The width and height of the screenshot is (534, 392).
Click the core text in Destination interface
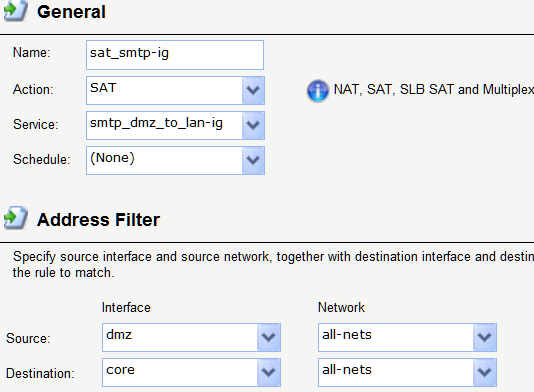(x=121, y=370)
